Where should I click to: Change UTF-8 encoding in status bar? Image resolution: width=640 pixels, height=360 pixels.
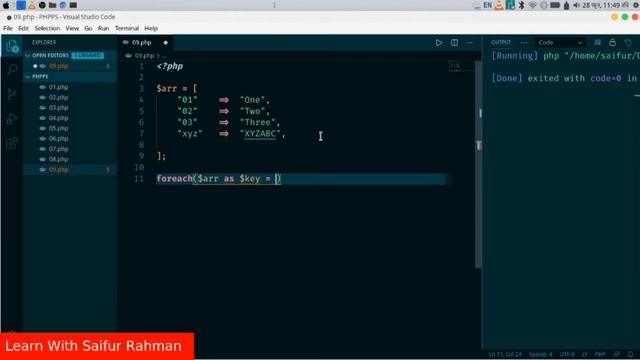point(567,354)
